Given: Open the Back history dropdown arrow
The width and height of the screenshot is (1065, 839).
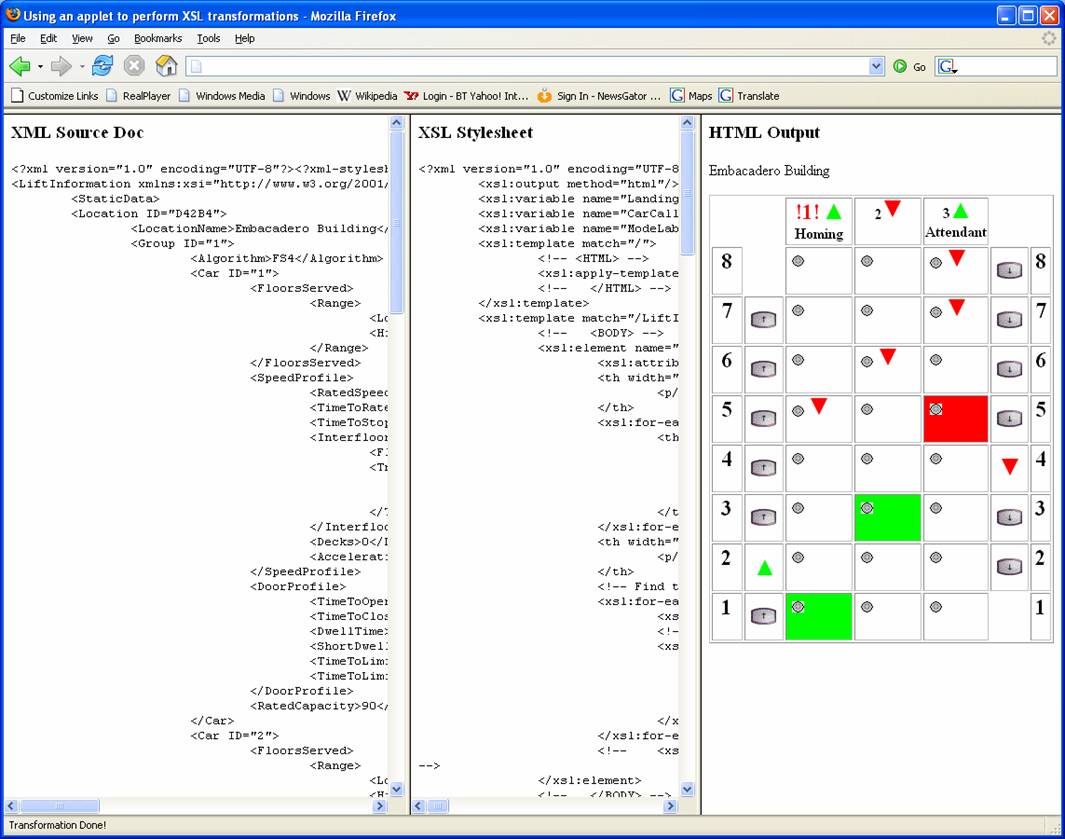Looking at the screenshot, I should pos(40,67).
